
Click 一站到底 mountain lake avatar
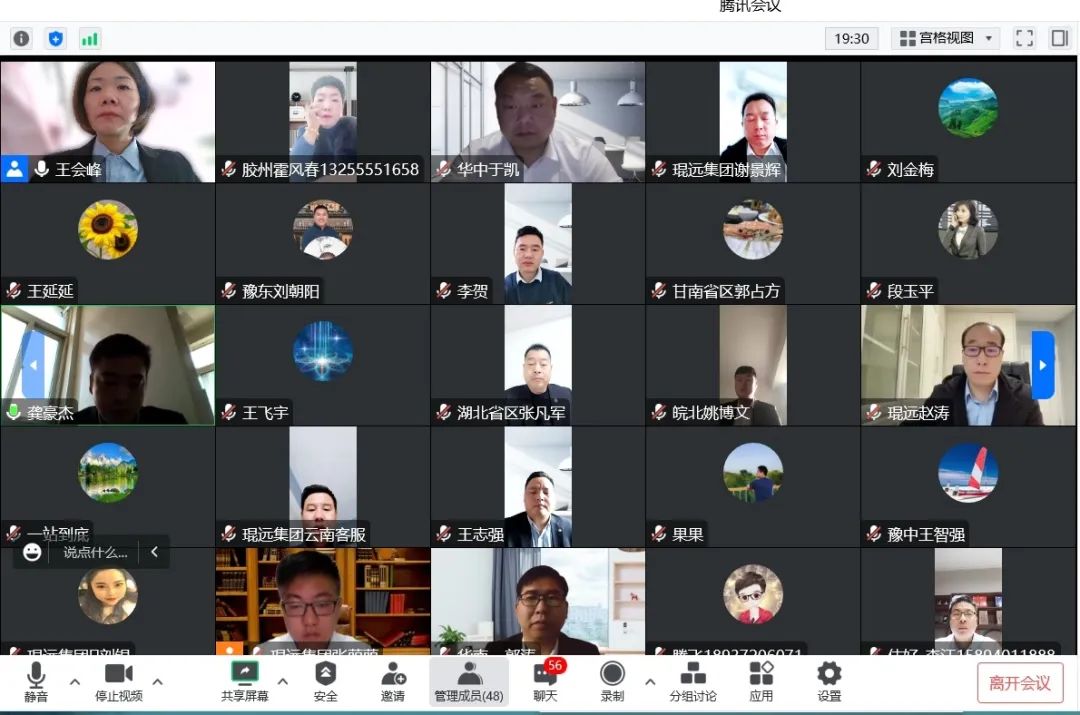coord(108,473)
